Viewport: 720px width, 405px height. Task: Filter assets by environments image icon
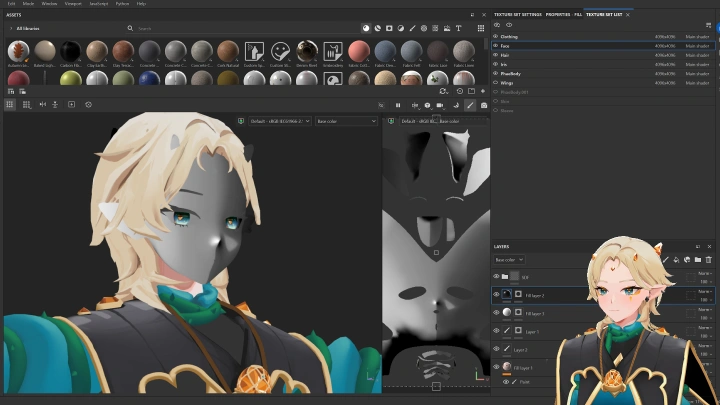pos(447,28)
